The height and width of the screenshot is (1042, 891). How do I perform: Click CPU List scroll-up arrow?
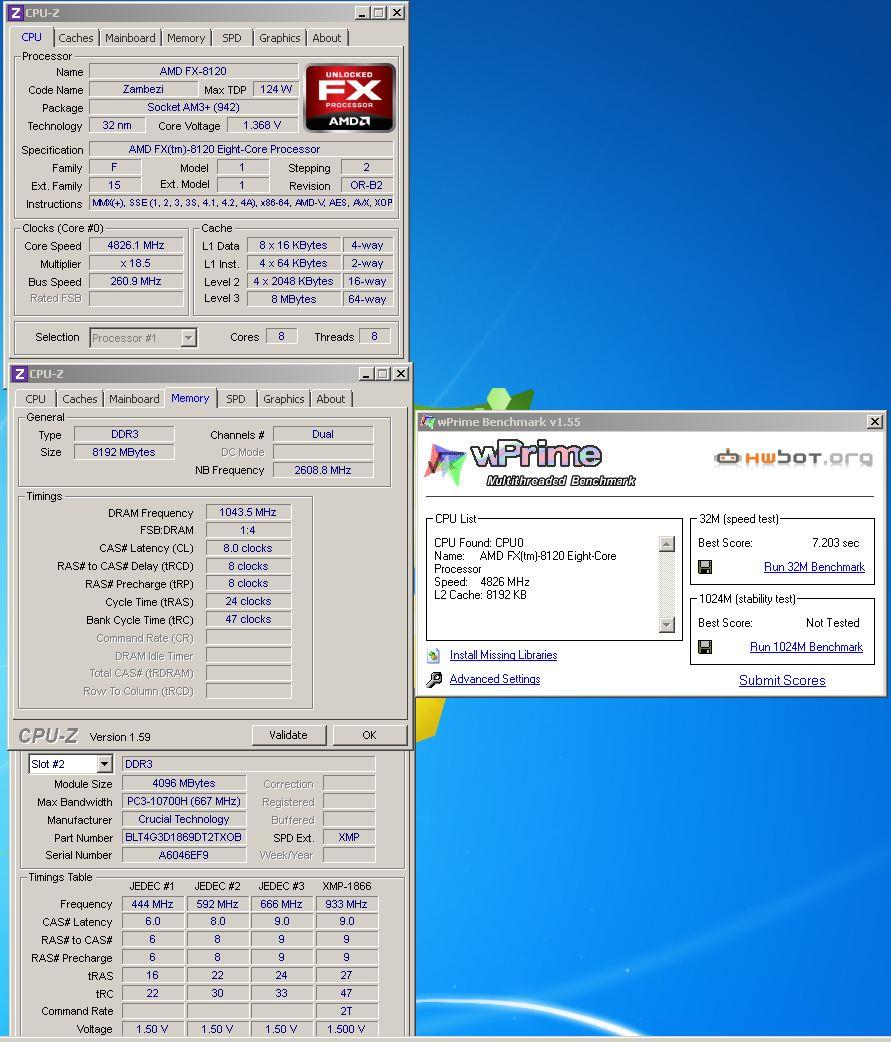tap(666, 544)
